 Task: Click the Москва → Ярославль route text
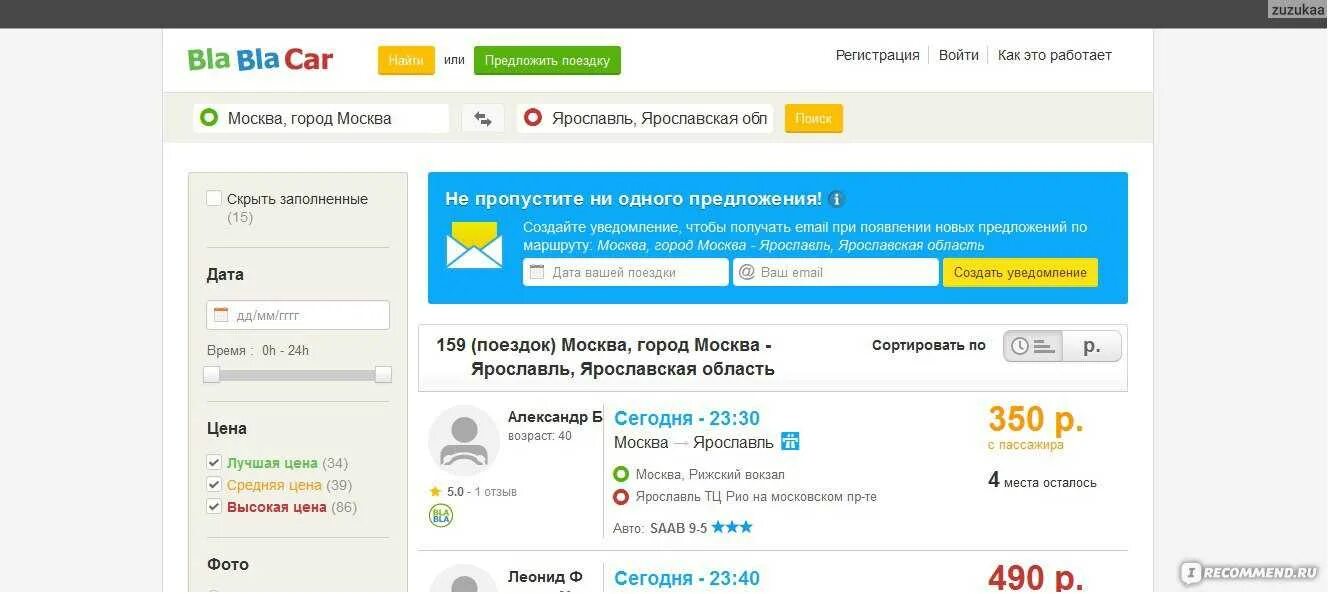point(694,442)
